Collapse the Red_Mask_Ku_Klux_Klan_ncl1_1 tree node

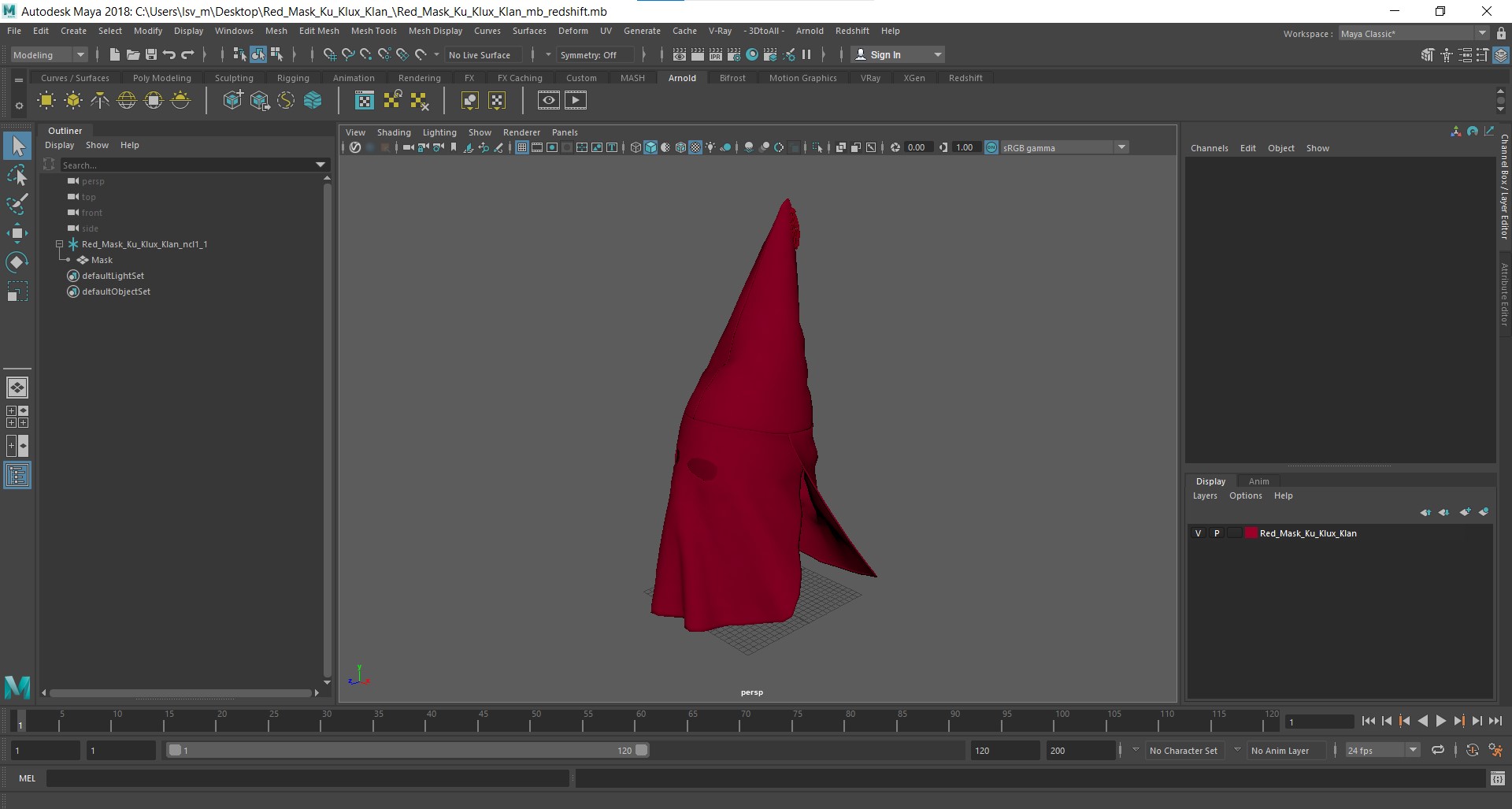(59, 244)
